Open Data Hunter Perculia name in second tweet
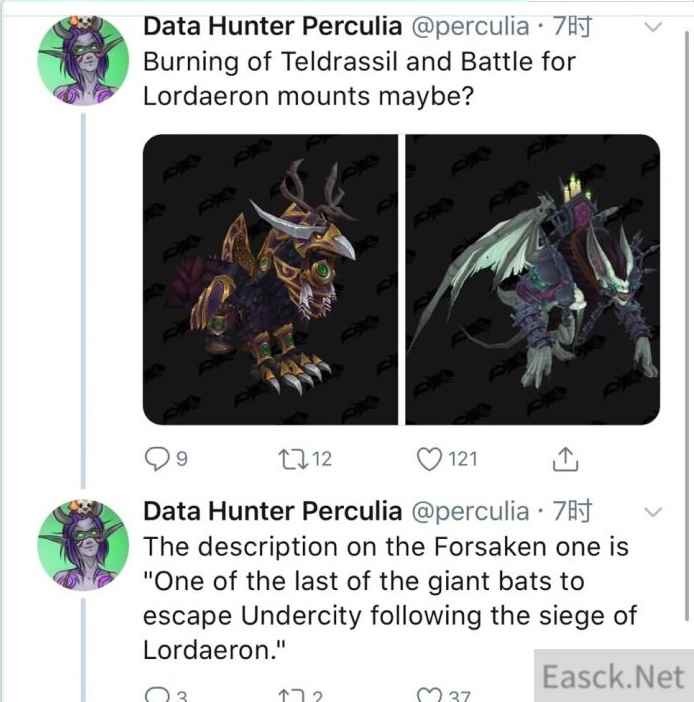The width and height of the screenshot is (694, 702). point(273,511)
